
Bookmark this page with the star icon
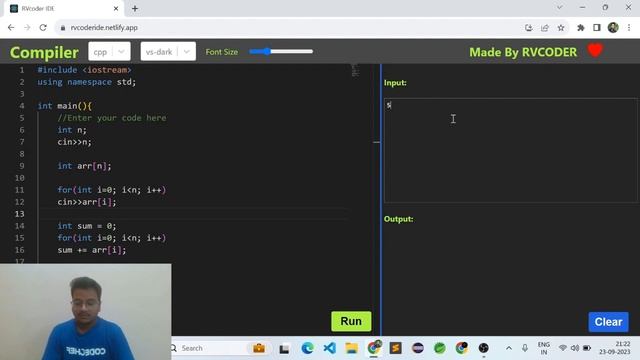pyautogui.click(x=561, y=28)
